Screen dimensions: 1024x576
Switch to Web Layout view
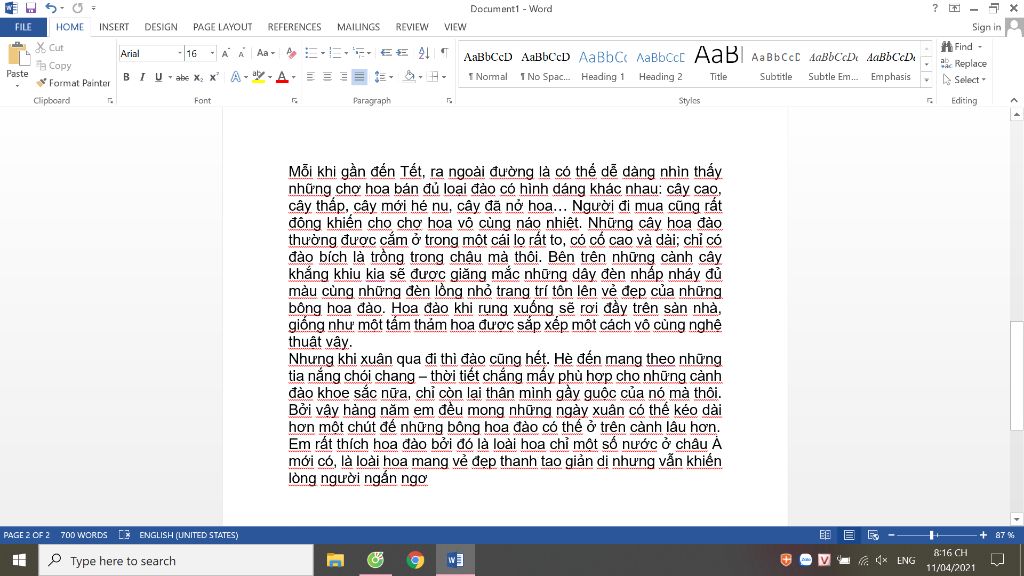point(872,535)
